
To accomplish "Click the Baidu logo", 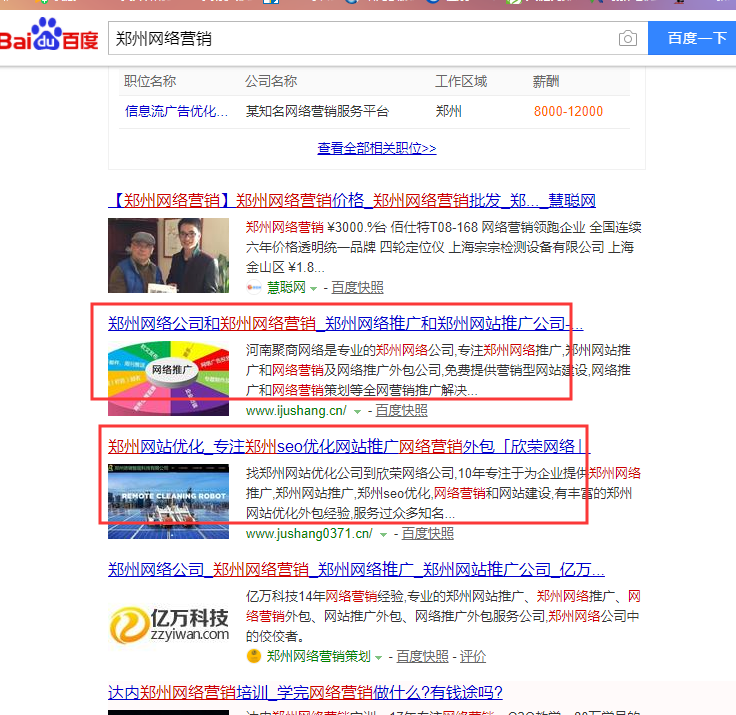I will coord(49,34).
